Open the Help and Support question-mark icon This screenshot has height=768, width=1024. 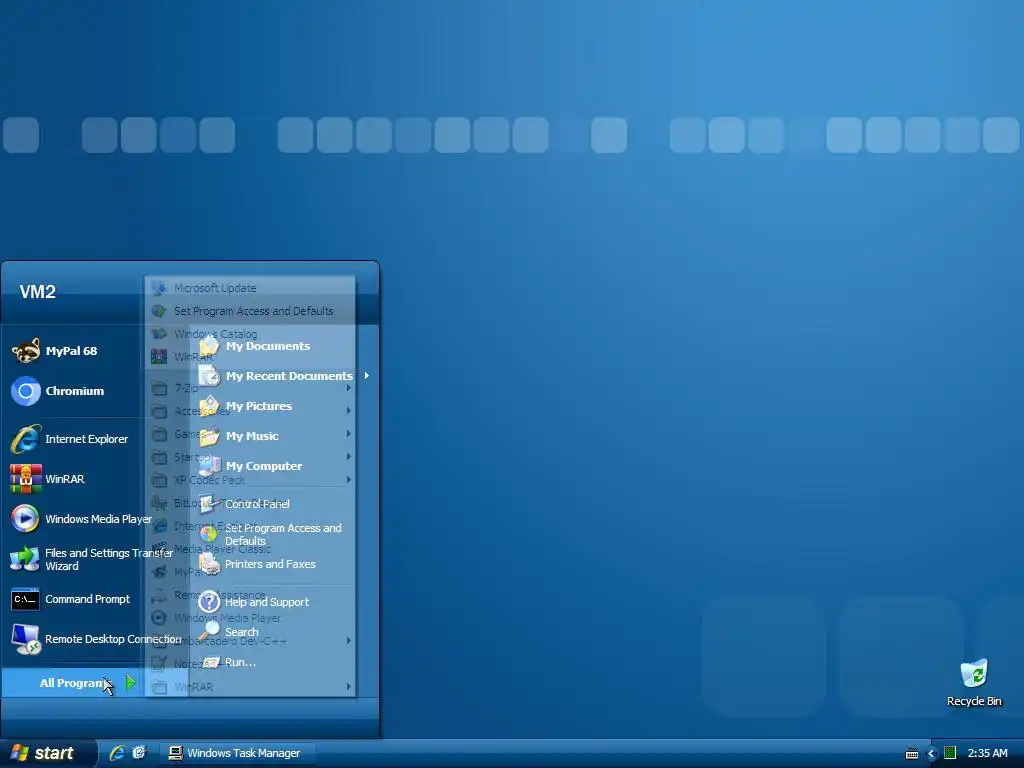pyautogui.click(x=209, y=601)
